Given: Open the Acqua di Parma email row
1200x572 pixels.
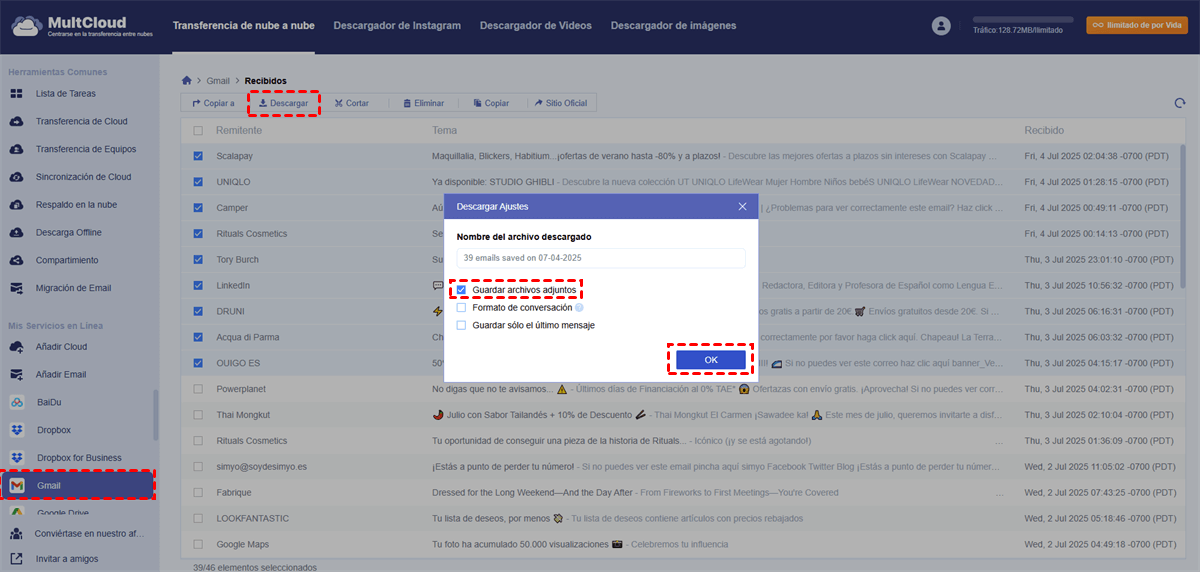Looking at the screenshot, I should pos(680,337).
